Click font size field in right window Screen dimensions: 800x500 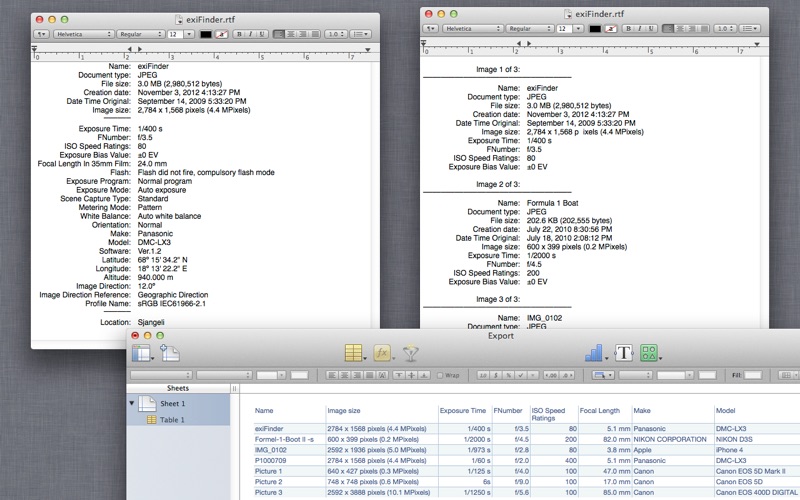564,29
